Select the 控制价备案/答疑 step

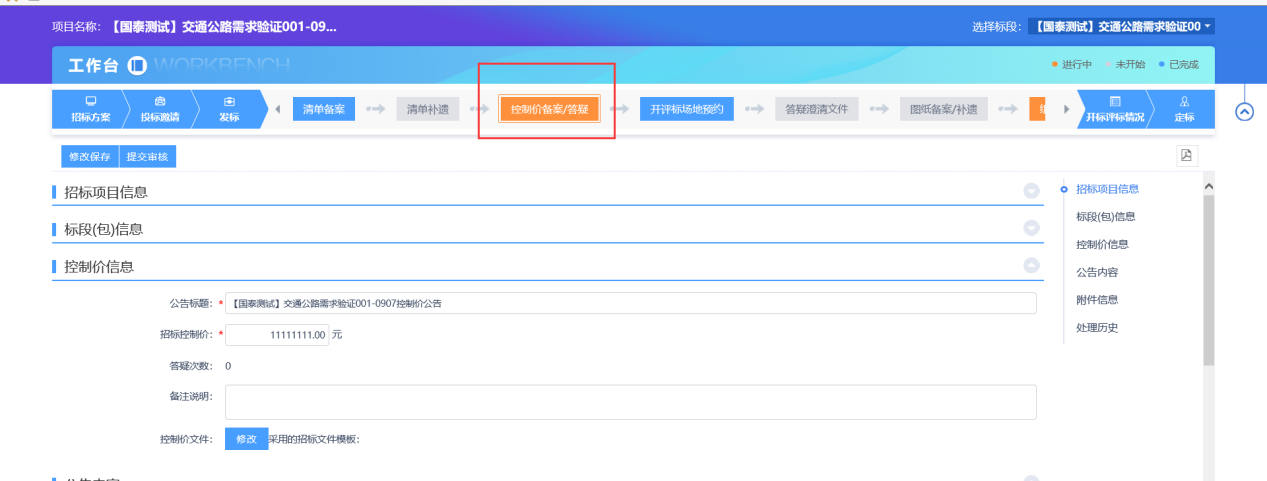(x=549, y=109)
